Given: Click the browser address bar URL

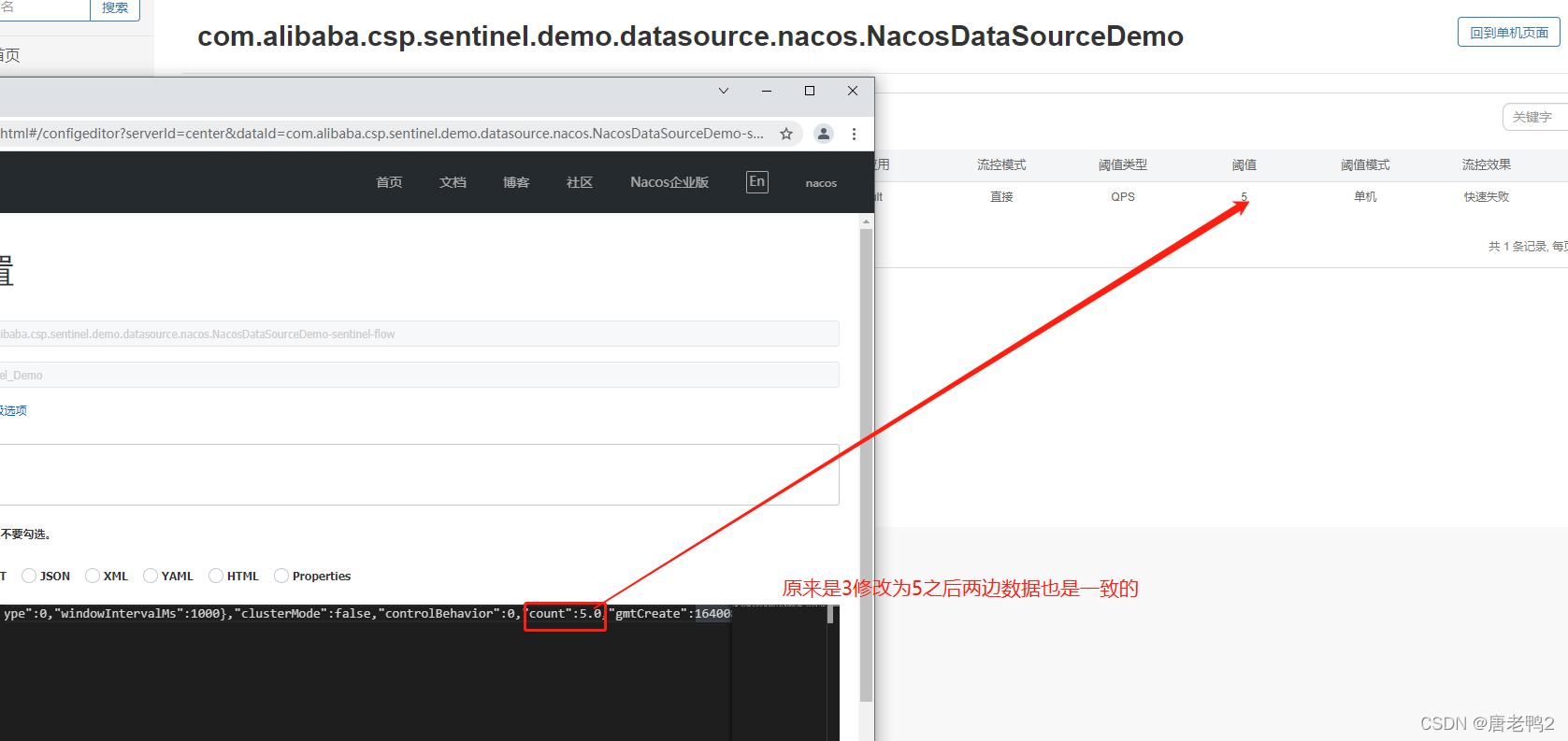Looking at the screenshot, I should click(x=381, y=134).
